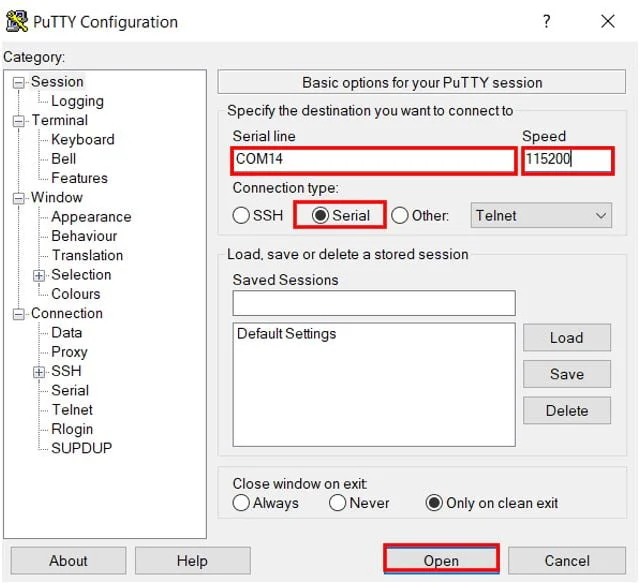This screenshot has height=583, width=640.
Task: Click the Speed field showing 115200
Action: tap(568, 159)
